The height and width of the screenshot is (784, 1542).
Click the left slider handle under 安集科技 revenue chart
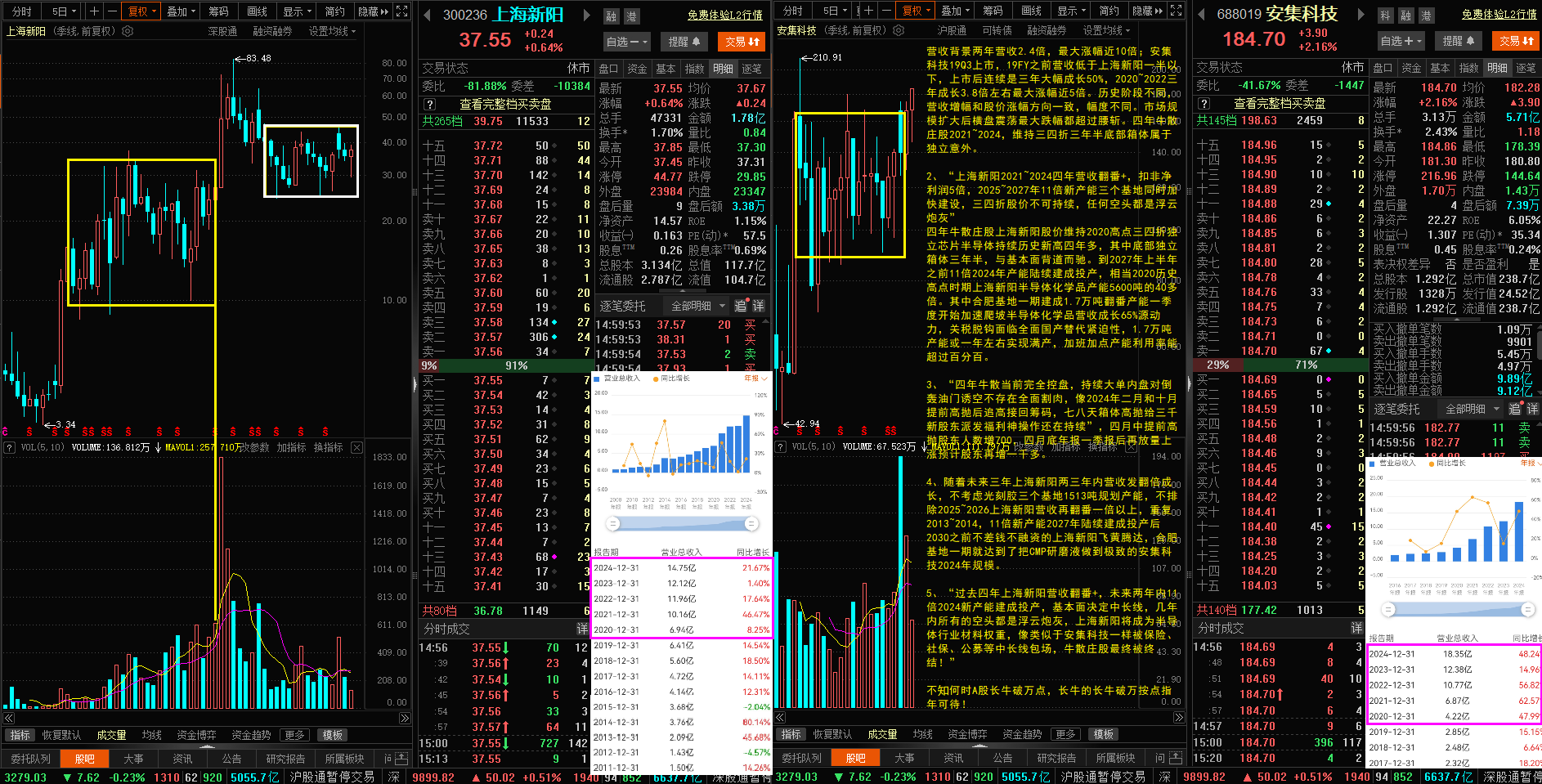(x=1387, y=610)
